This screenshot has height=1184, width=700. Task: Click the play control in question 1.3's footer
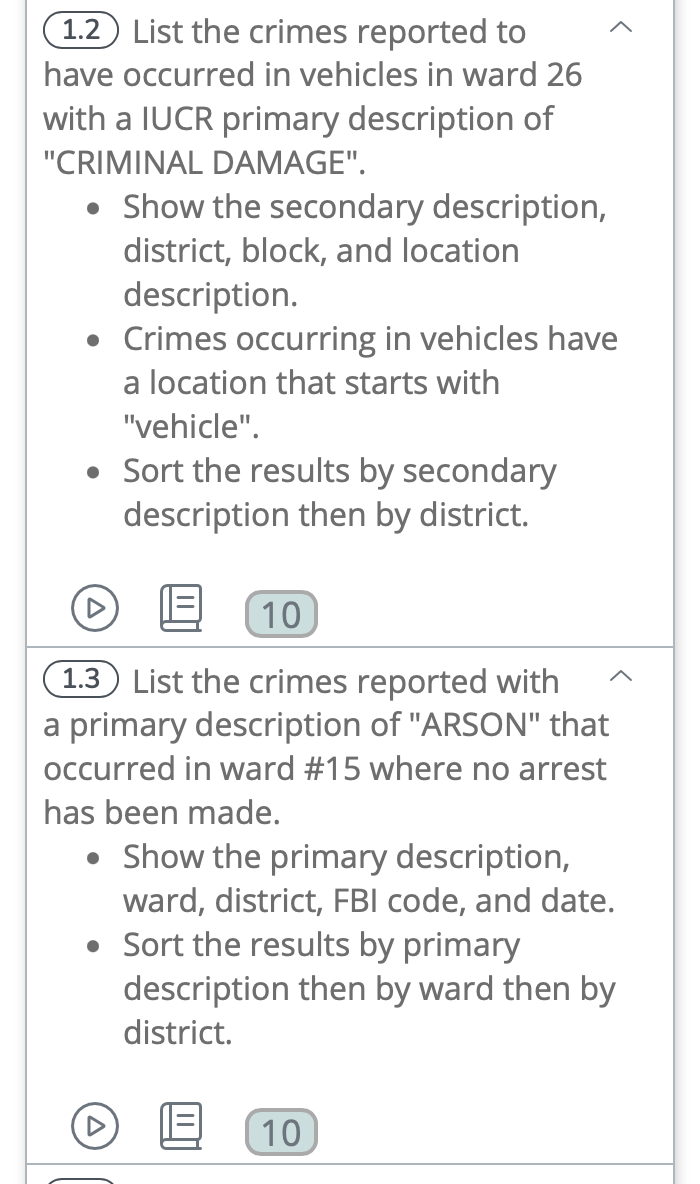[x=95, y=1126]
